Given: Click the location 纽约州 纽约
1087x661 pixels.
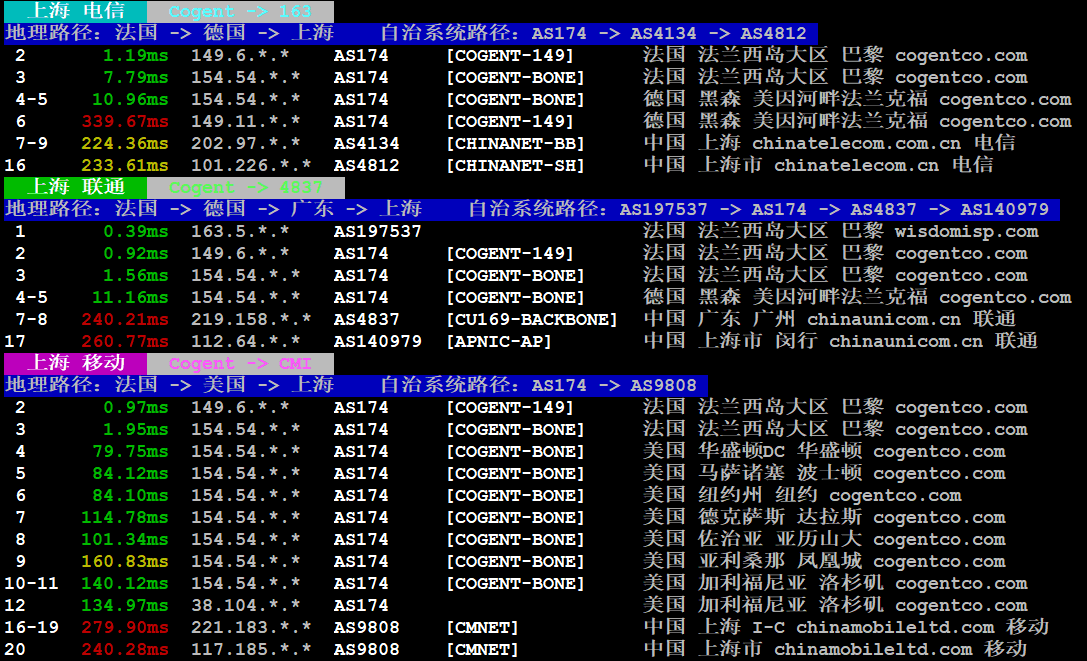Looking at the screenshot, I should point(758,495).
